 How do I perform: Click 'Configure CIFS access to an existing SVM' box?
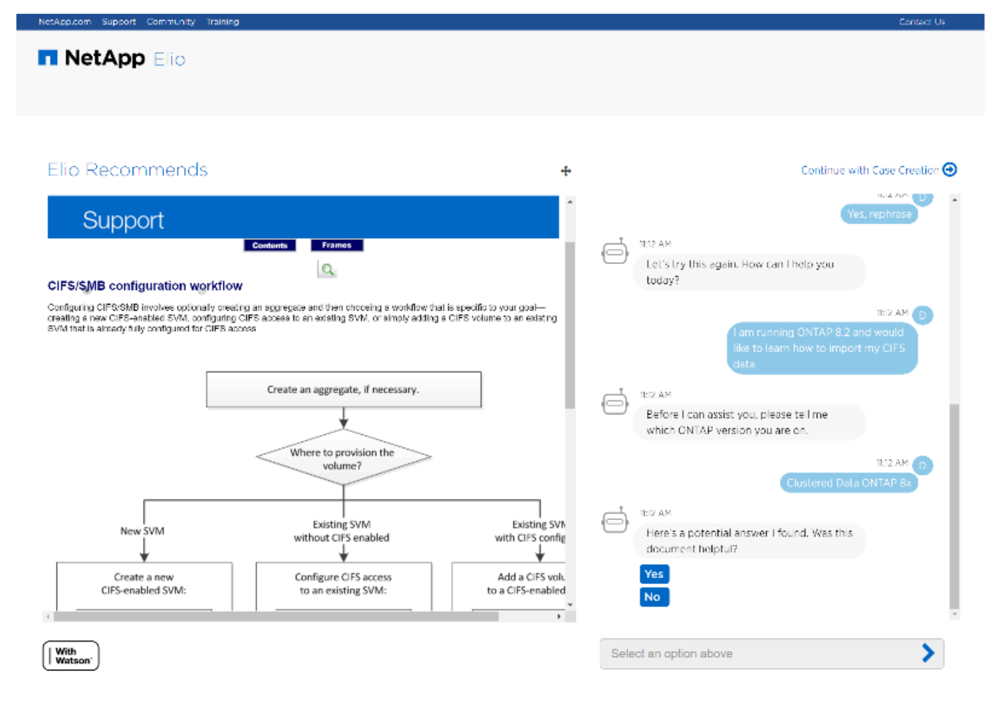click(343, 585)
